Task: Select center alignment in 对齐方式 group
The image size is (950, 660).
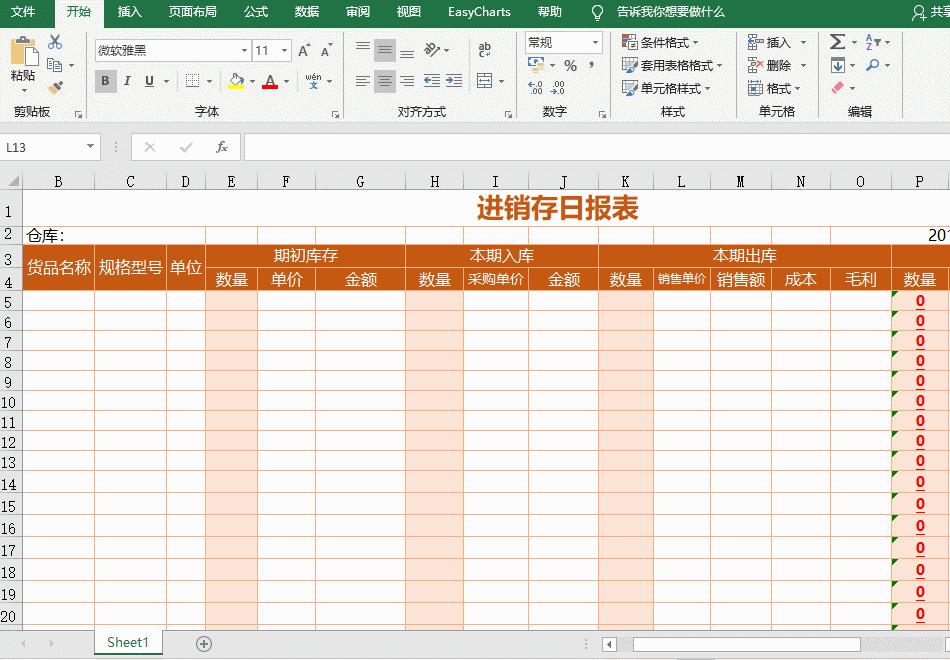Action: coord(385,81)
